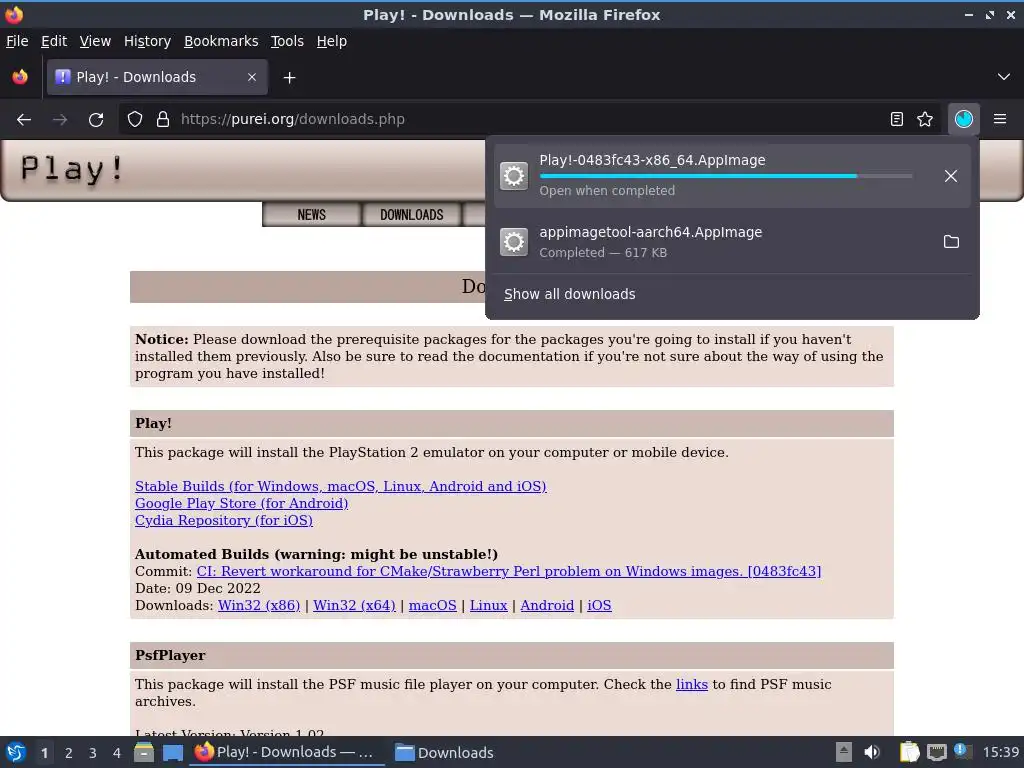
Task: Click the show desktop taskbar icon
Action: coord(172,752)
